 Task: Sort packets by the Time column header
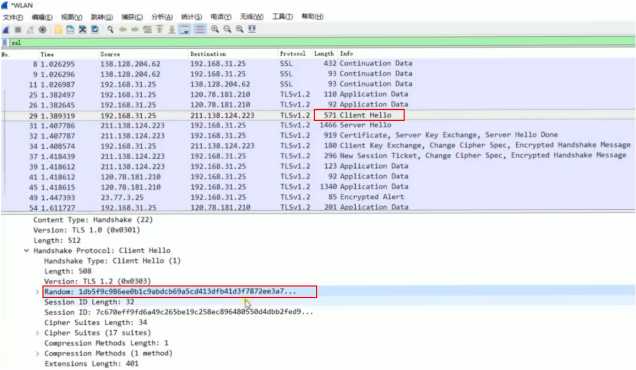(x=47, y=54)
